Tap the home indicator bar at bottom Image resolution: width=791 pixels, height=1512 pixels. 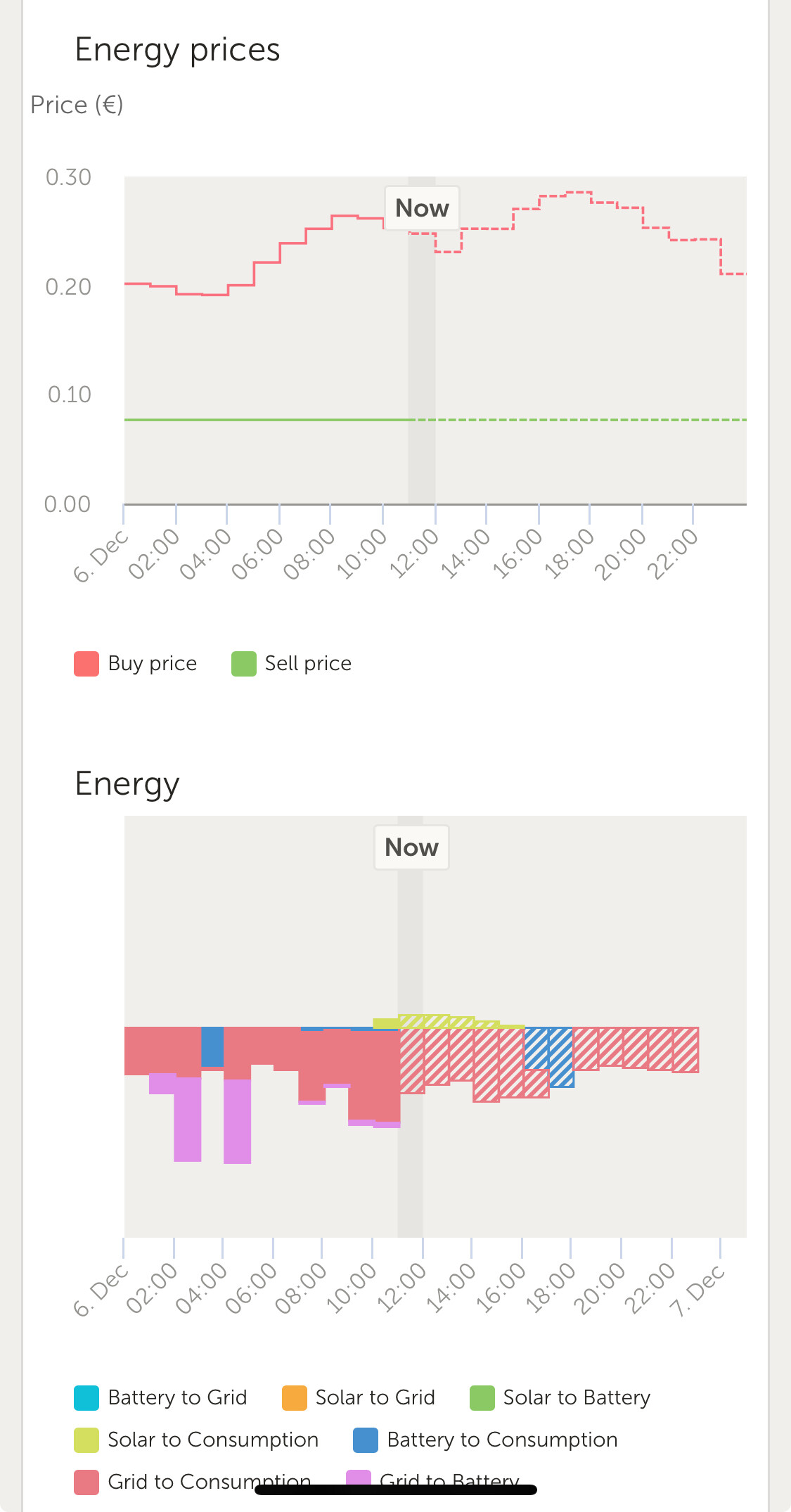(396, 1489)
